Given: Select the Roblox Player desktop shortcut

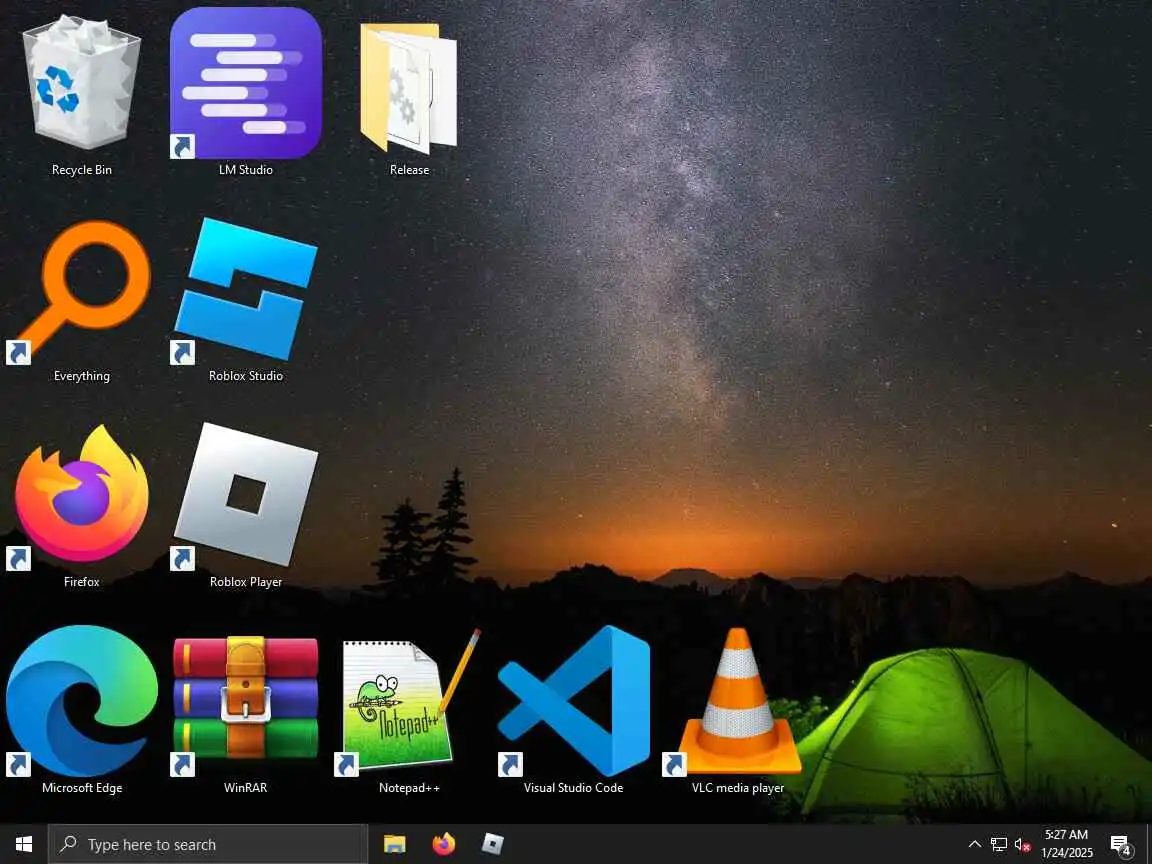Looking at the screenshot, I should 245,495.
